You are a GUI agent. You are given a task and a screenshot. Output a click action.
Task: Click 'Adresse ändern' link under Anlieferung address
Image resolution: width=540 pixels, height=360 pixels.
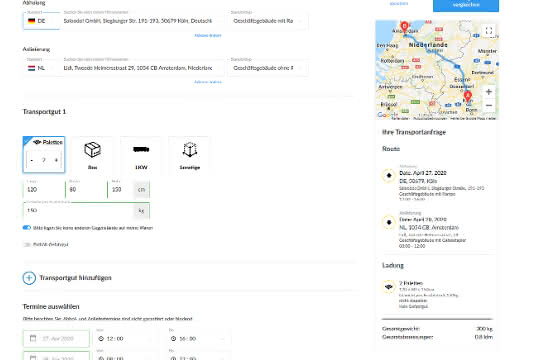pyautogui.click(x=208, y=82)
